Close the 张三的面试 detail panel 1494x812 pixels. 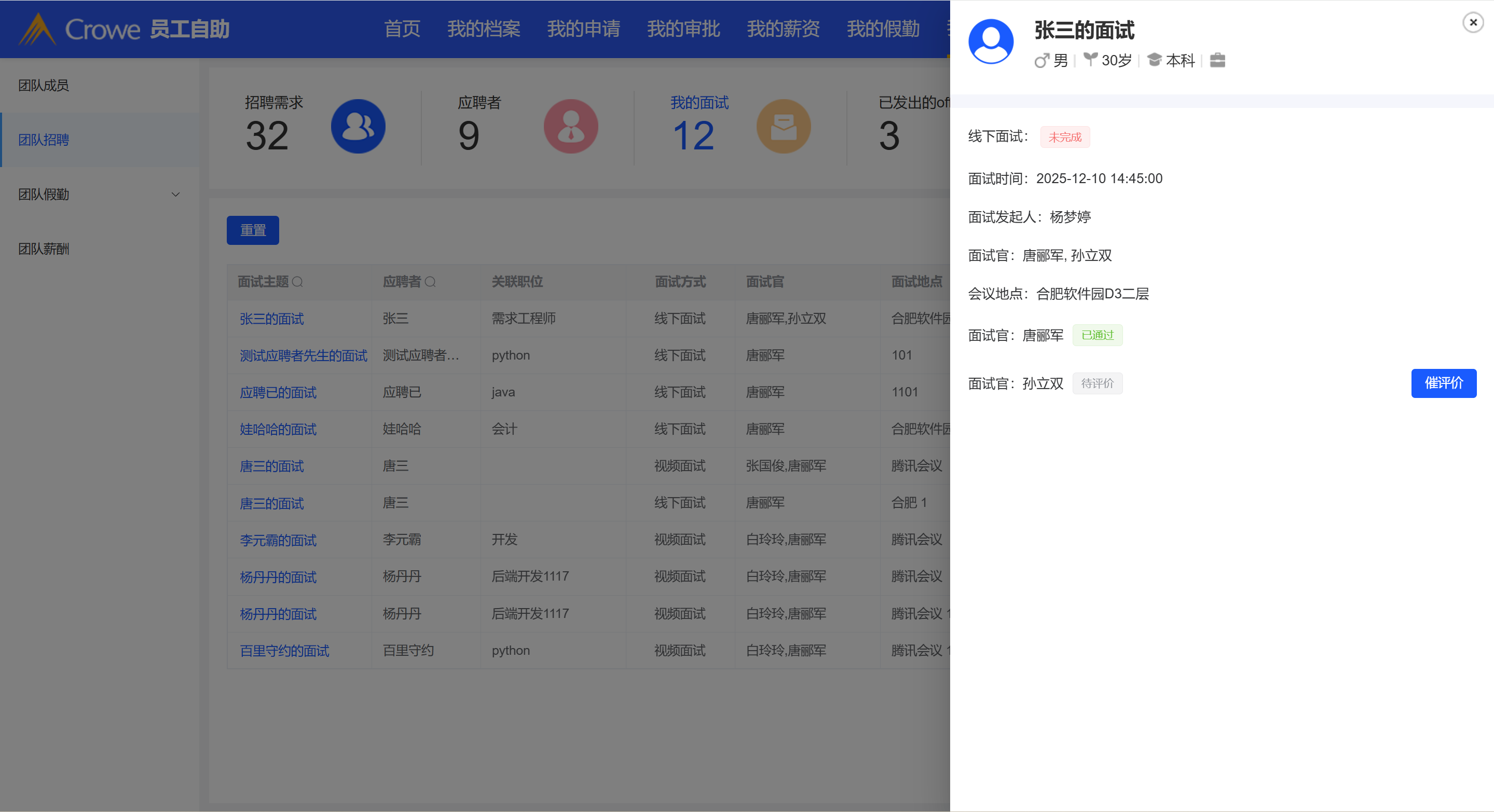(1473, 23)
